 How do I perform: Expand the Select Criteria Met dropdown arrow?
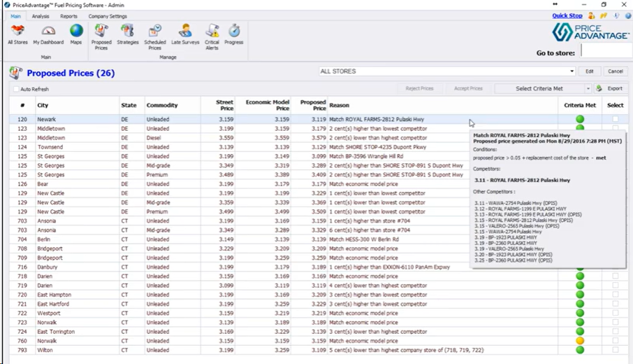click(588, 88)
